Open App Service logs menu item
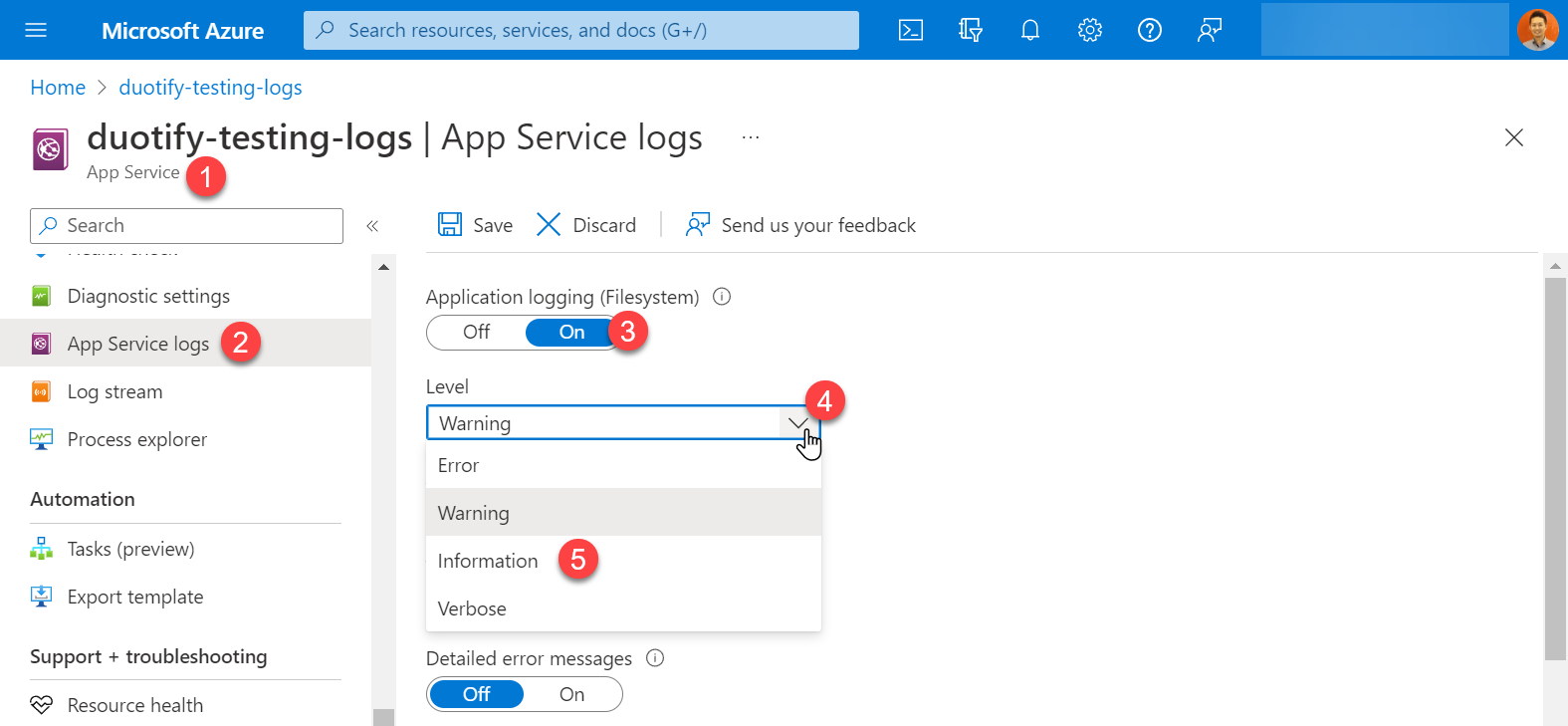This screenshot has height=726, width=1568. 185,344
